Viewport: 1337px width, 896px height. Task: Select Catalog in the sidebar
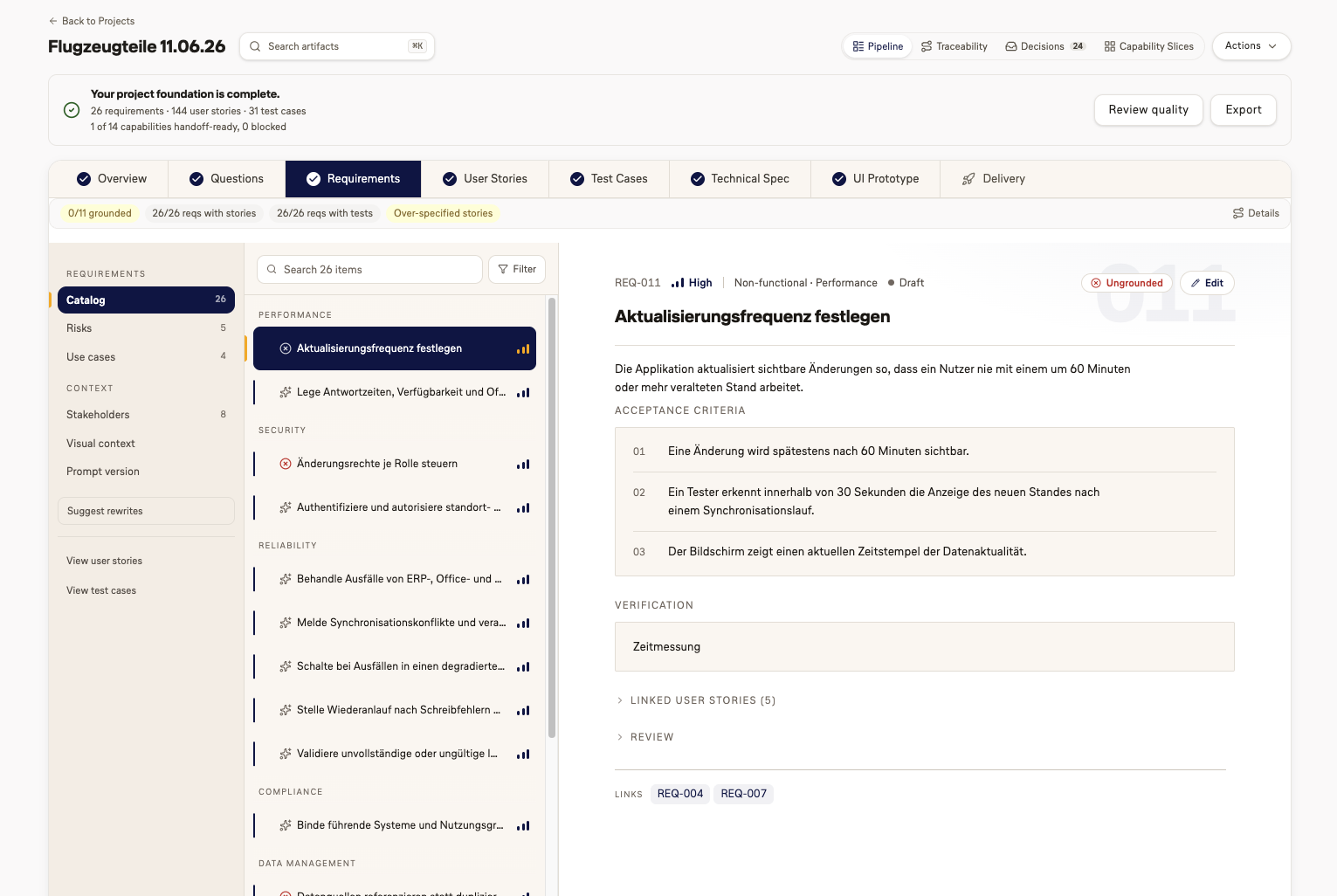tap(146, 300)
